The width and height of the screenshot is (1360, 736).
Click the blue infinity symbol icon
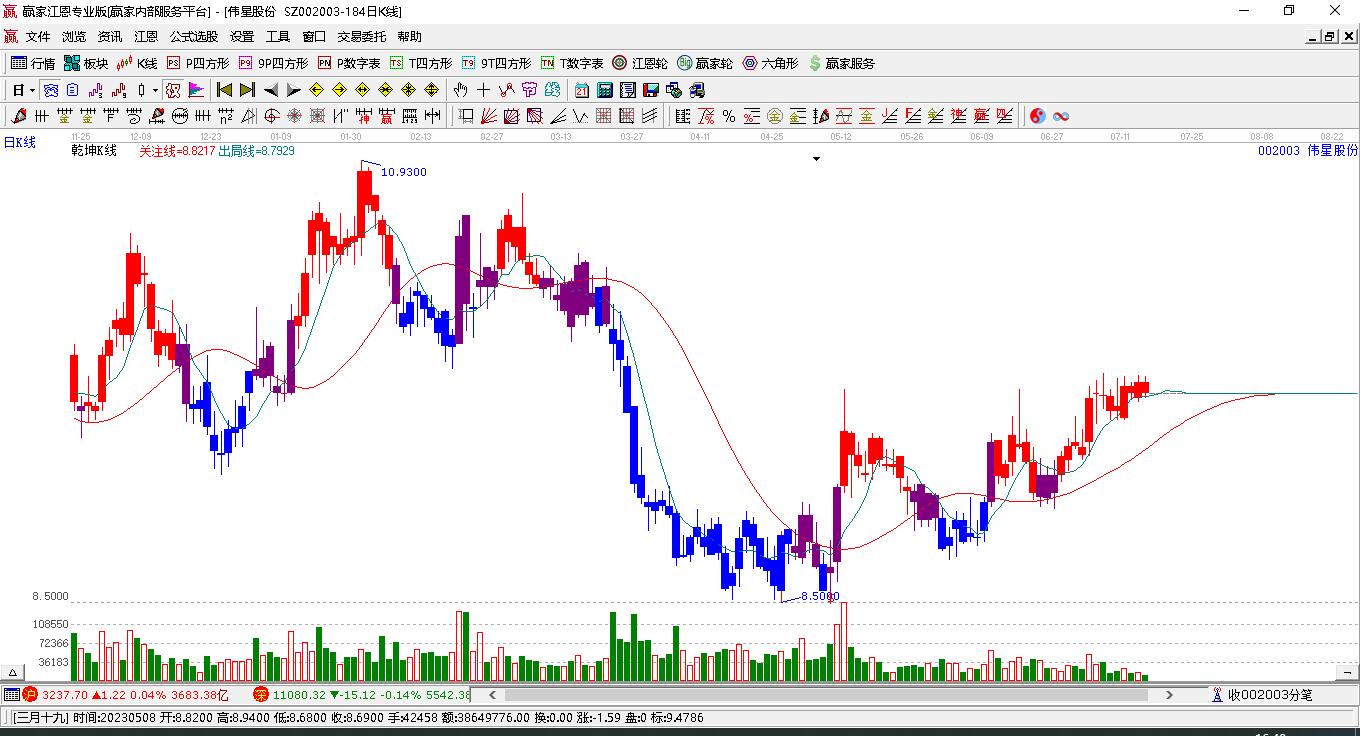tap(1061, 116)
